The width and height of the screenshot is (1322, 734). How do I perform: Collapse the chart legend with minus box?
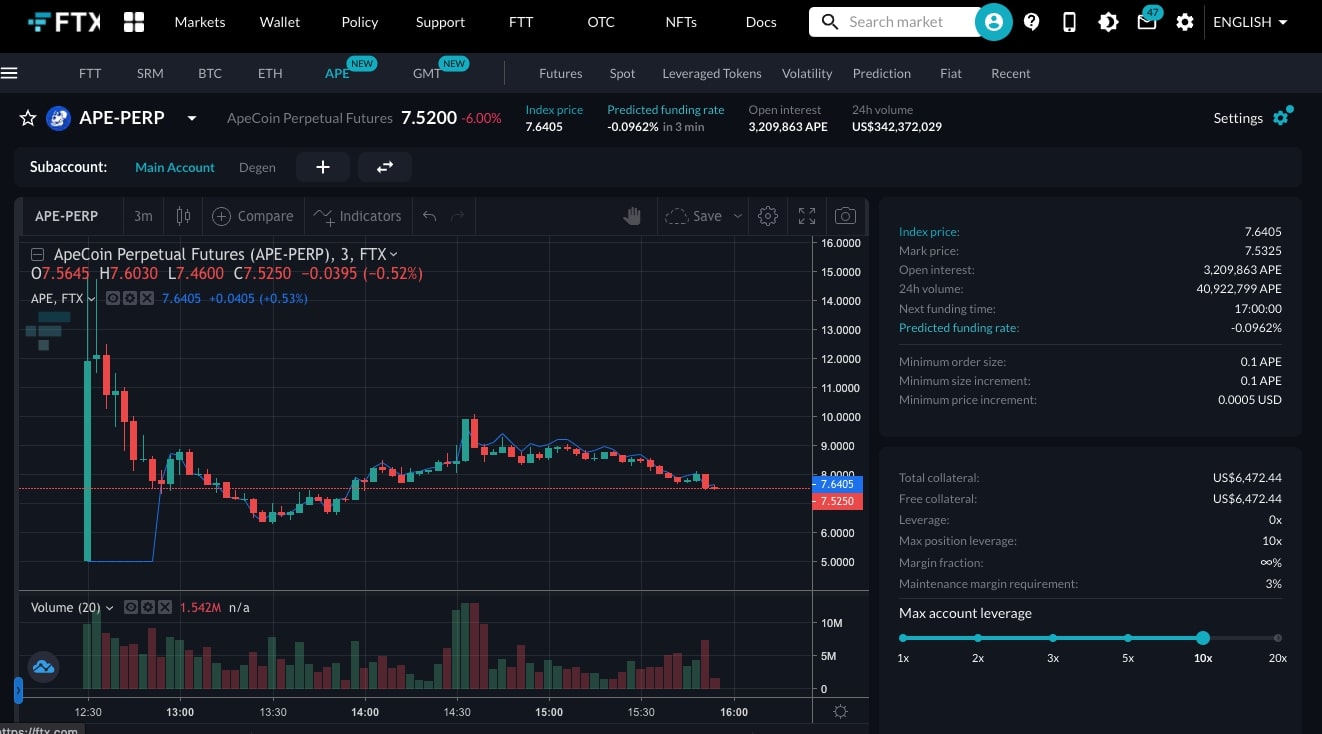point(38,254)
